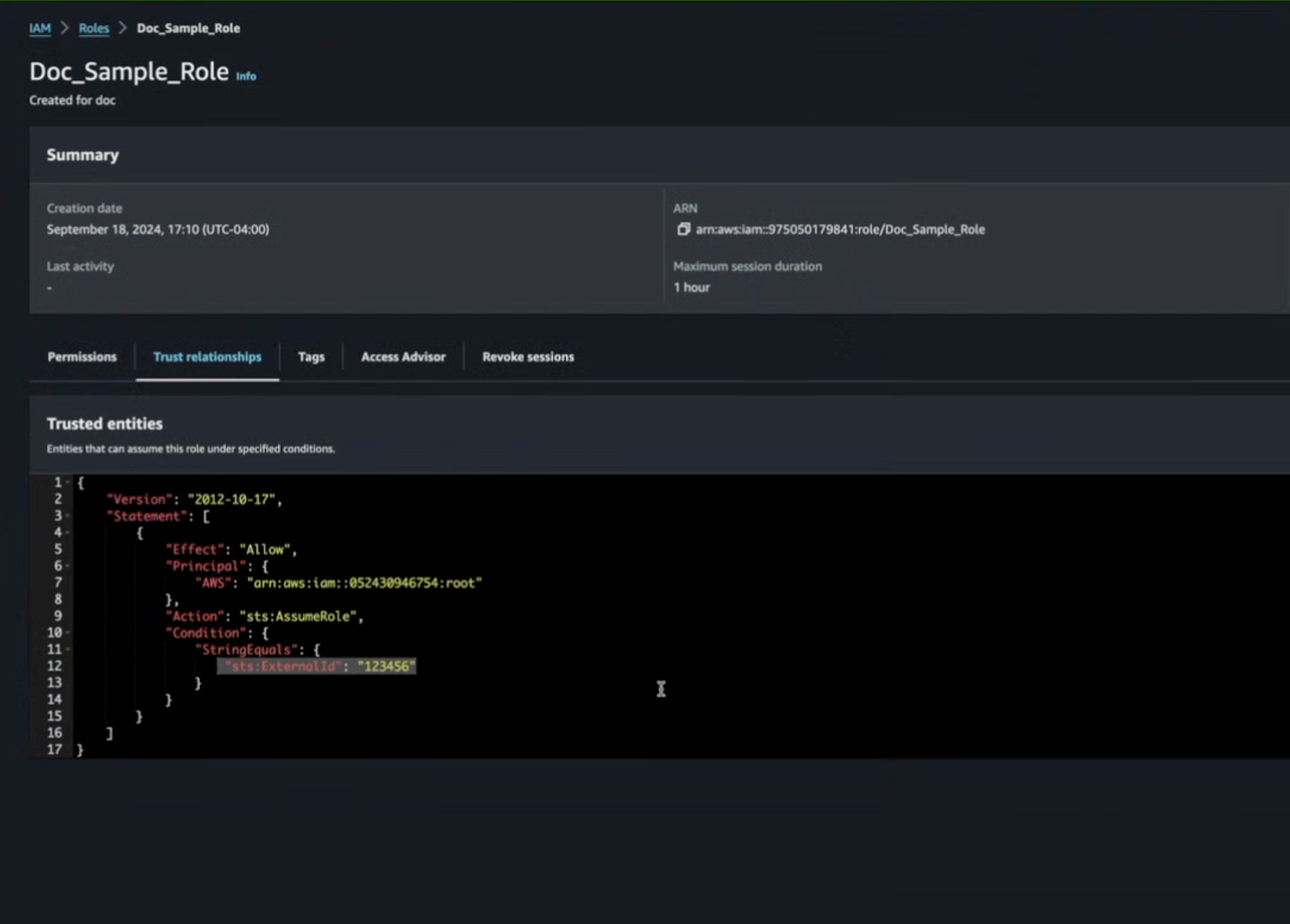
Task: Go to Roles in the breadcrumb
Action: 94,28
